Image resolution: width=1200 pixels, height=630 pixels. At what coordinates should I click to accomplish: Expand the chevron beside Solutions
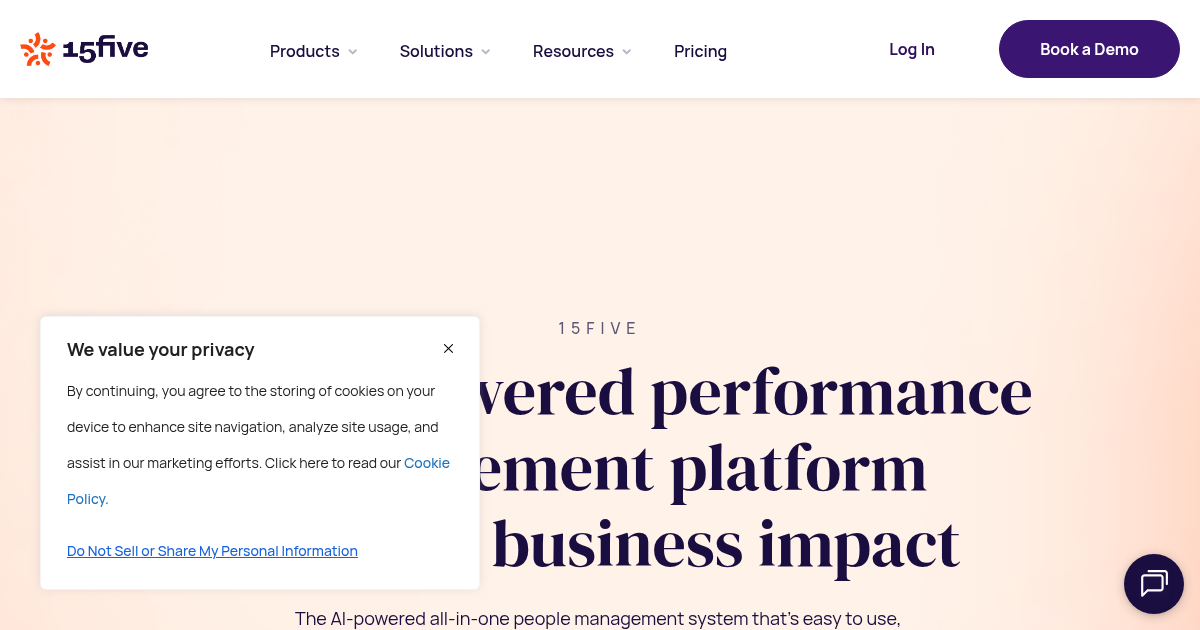486,52
